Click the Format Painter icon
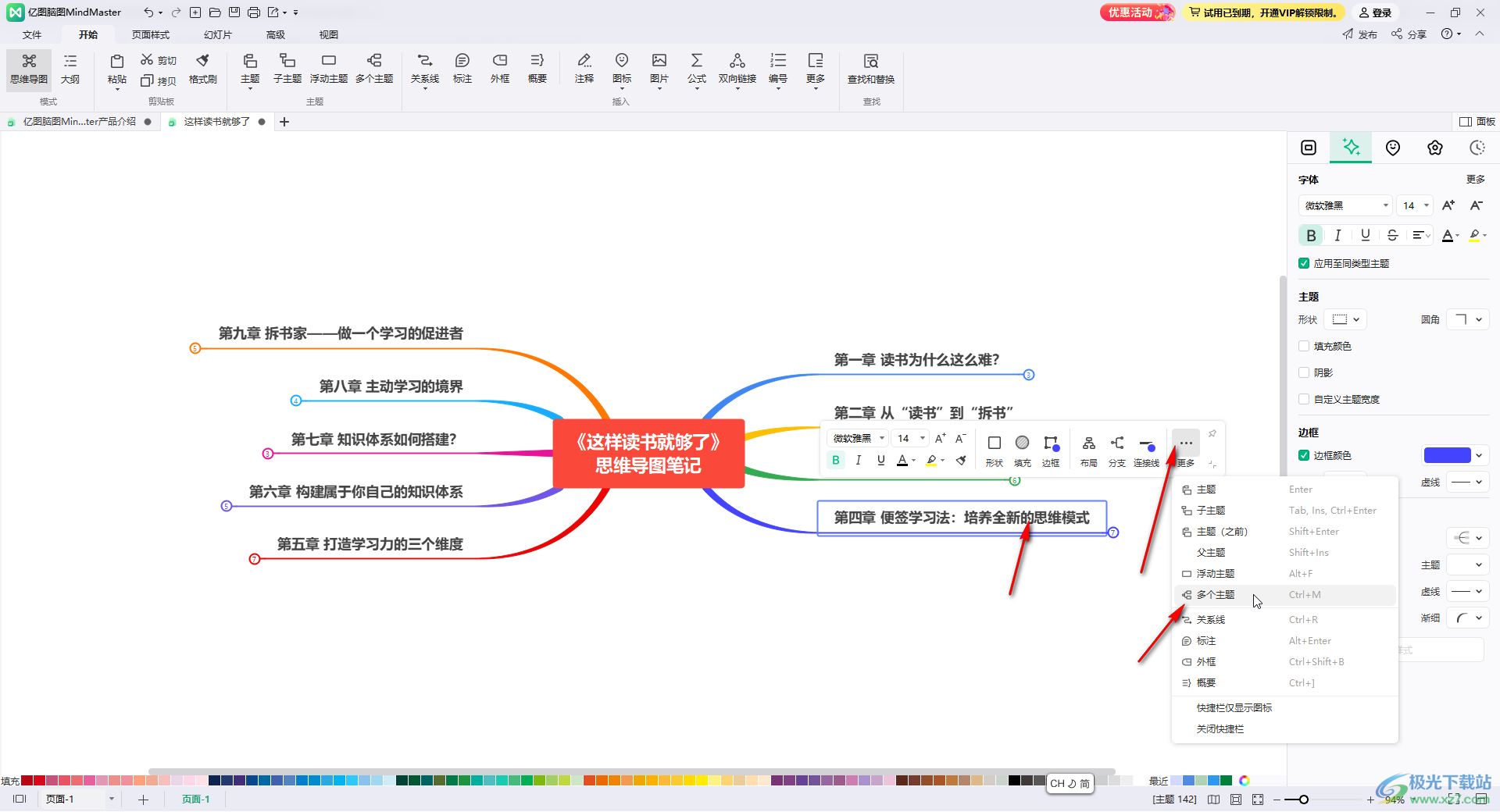 203,69
